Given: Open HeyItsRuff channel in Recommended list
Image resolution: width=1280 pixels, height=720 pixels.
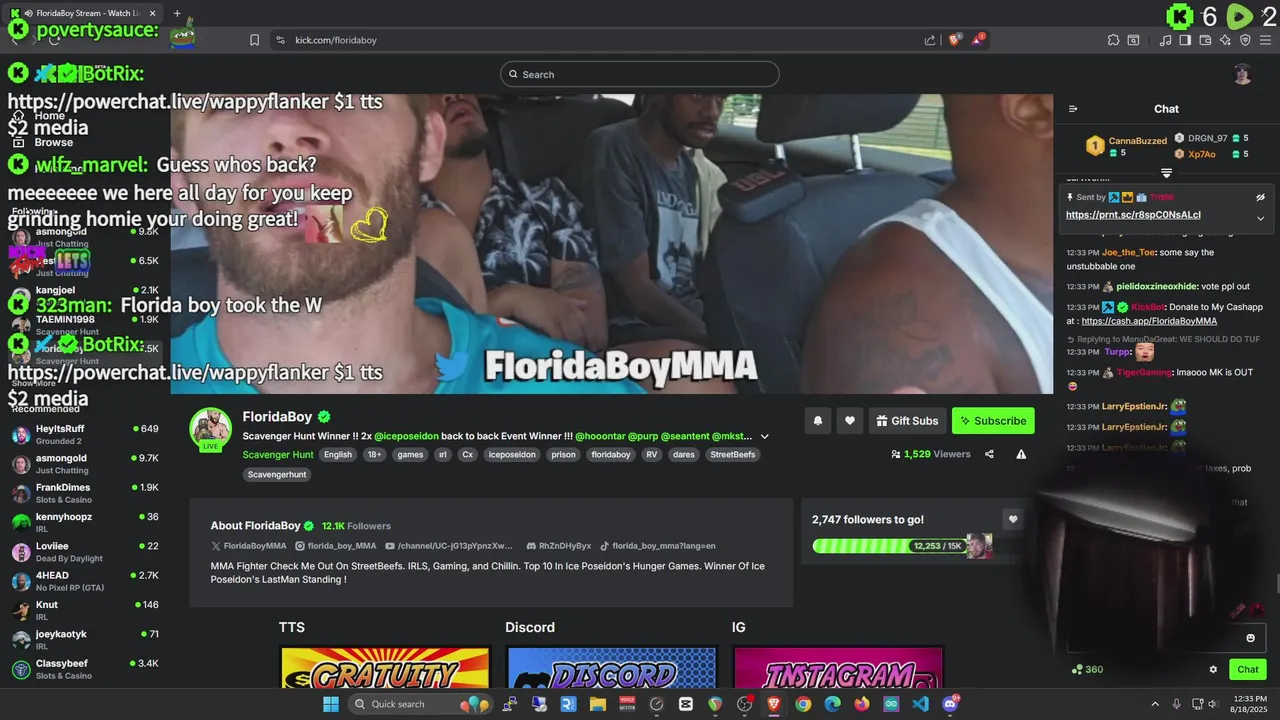Looking at the screenshot, I should (x=85, y=434).
